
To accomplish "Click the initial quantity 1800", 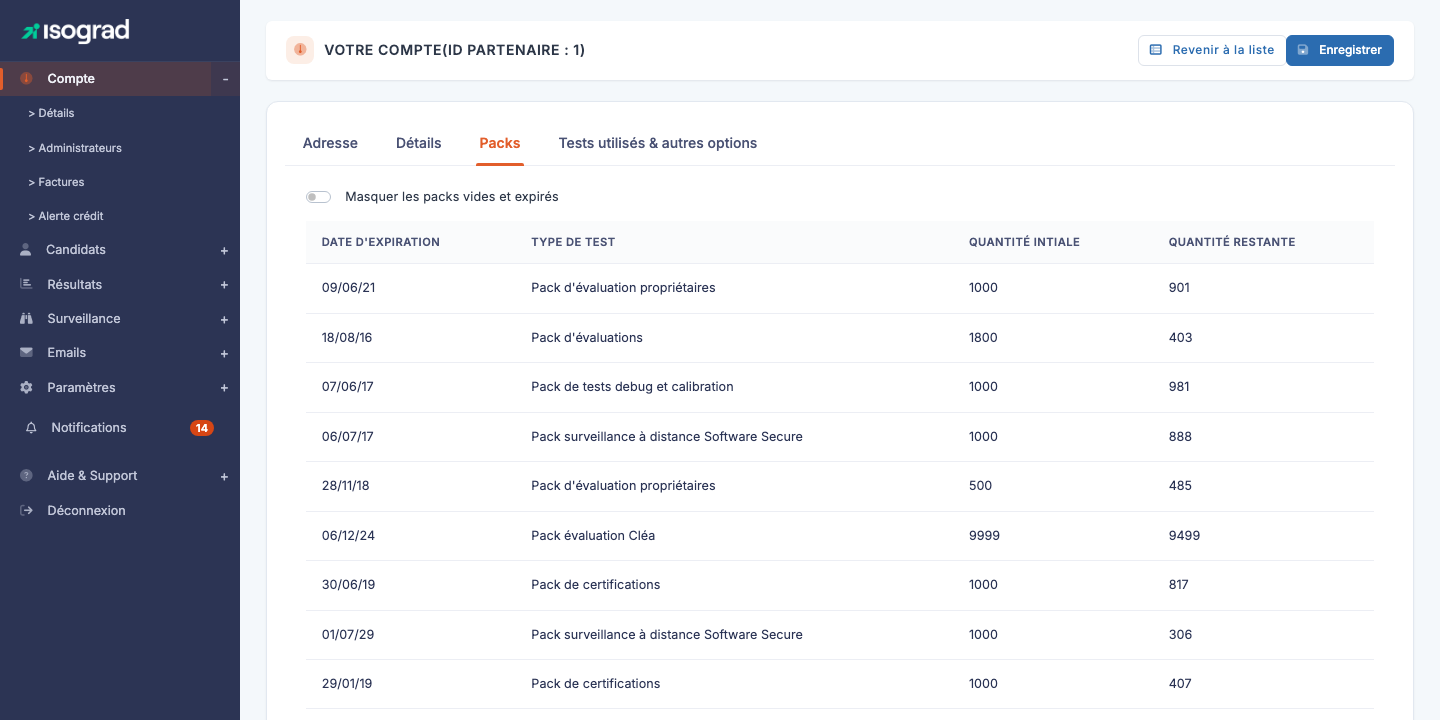I will point(983,338).
